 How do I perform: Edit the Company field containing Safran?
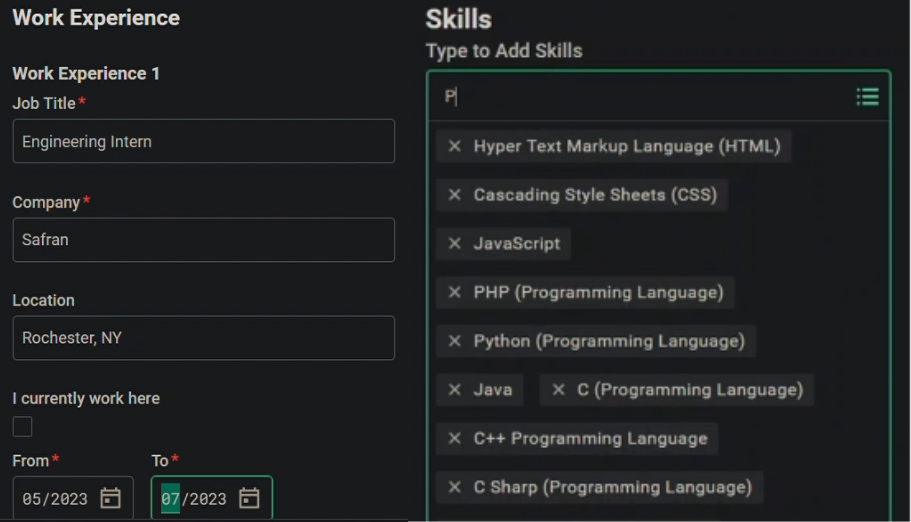coord(203,239)
